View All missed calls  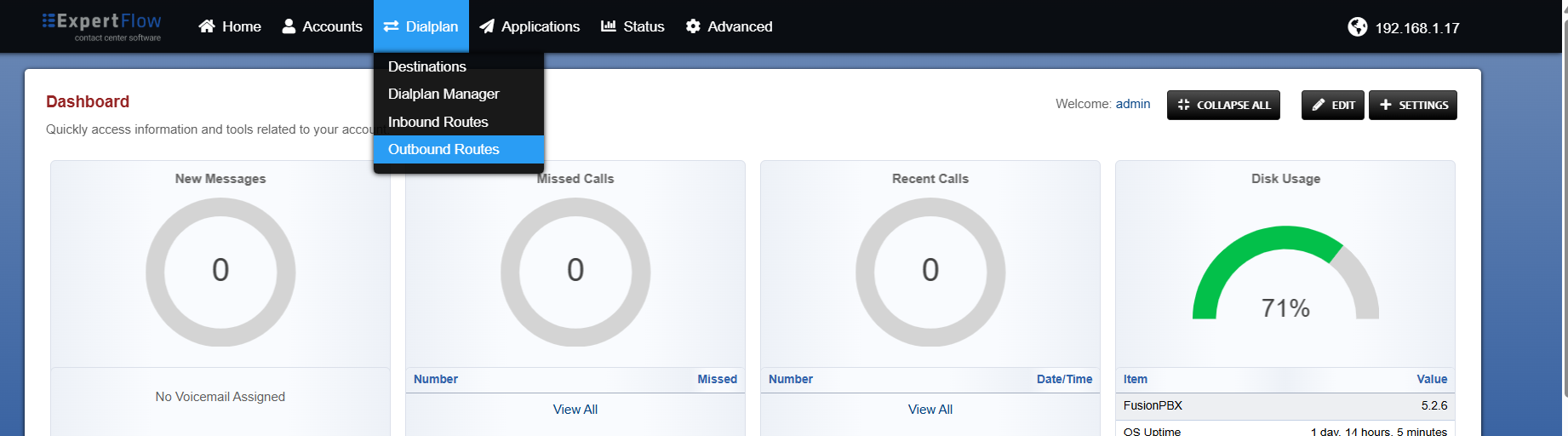(x=575, y=410)
